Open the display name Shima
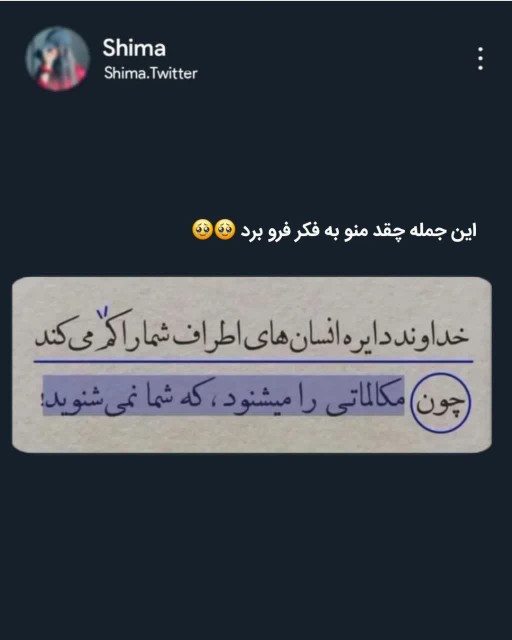Image resolution: width=512 pixels, height=640 pixels. (134, 48)
